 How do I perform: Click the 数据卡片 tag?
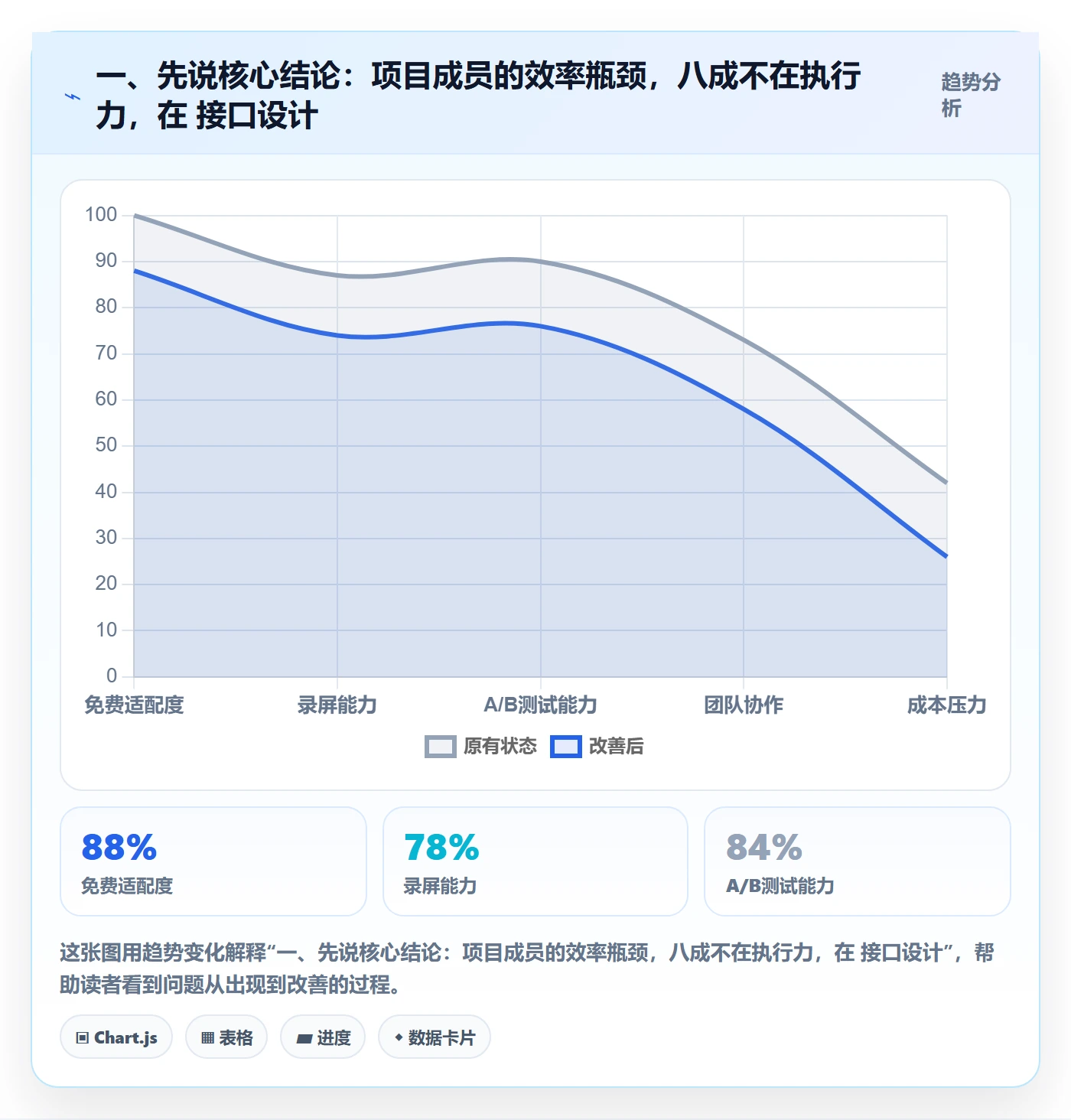[435, 1037]
